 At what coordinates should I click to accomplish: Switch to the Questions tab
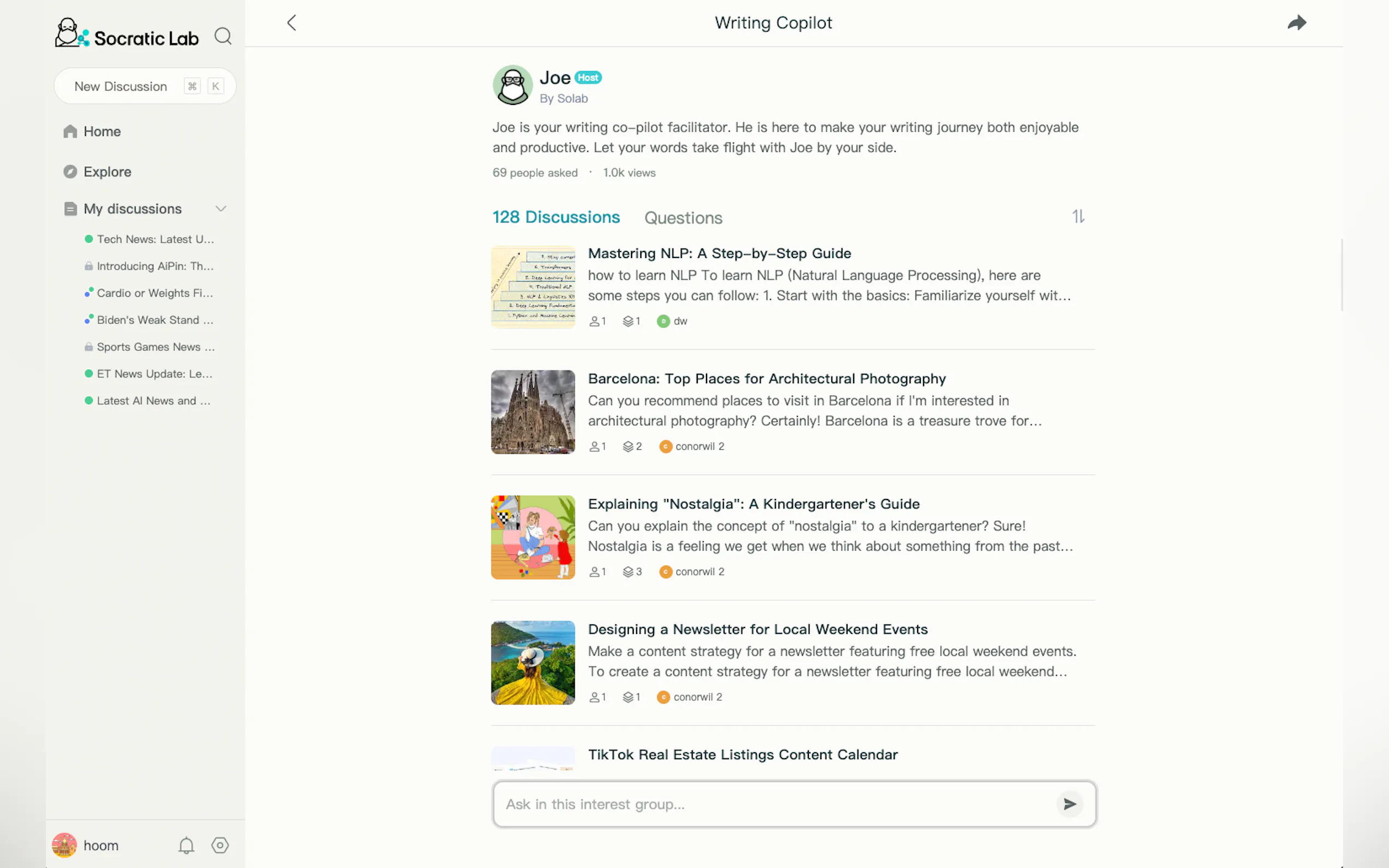(x=682, y=218)
